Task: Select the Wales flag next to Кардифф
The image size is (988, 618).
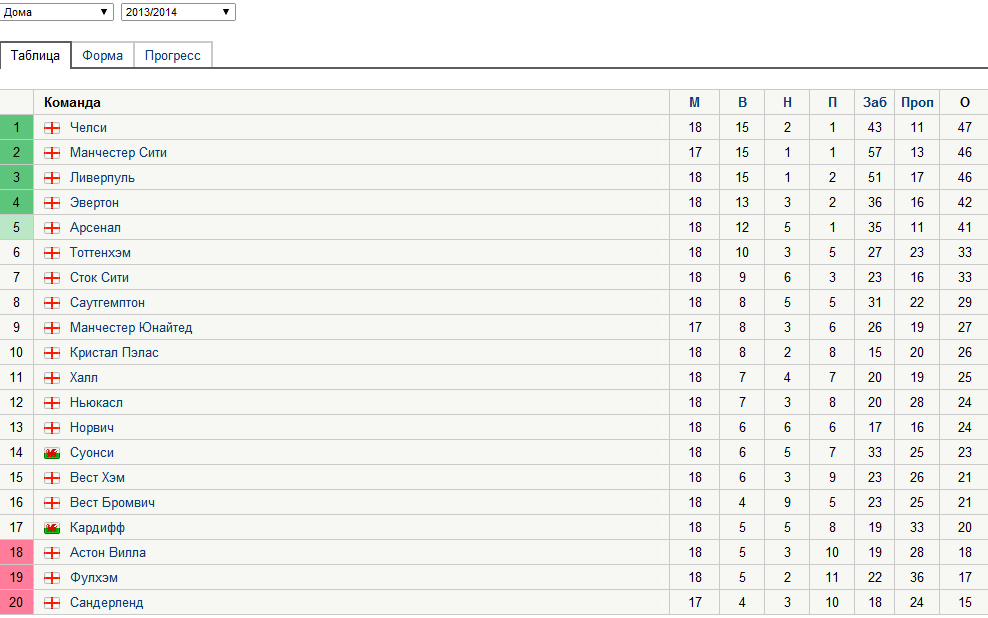Action: click(52, 527)
